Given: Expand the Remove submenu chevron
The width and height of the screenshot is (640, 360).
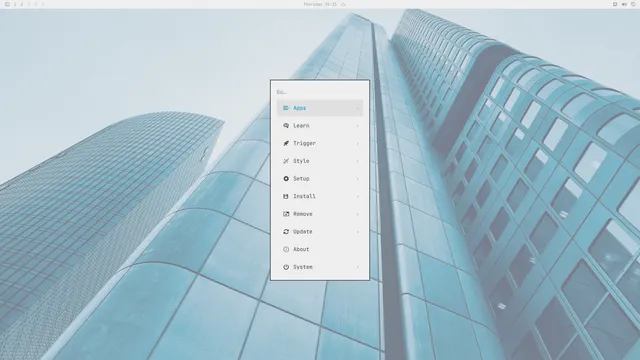Looking at the screenshot, I should (358, 214).
